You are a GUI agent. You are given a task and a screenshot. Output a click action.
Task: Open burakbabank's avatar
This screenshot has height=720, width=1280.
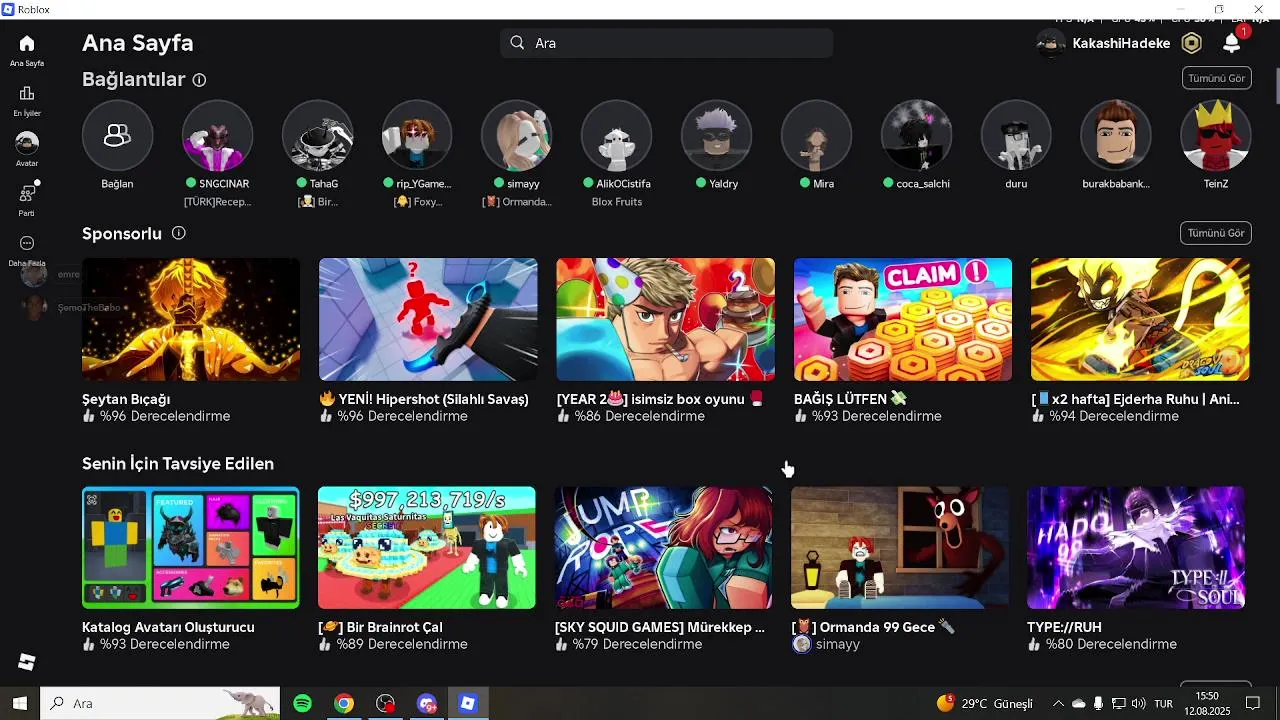(1116, 135)
